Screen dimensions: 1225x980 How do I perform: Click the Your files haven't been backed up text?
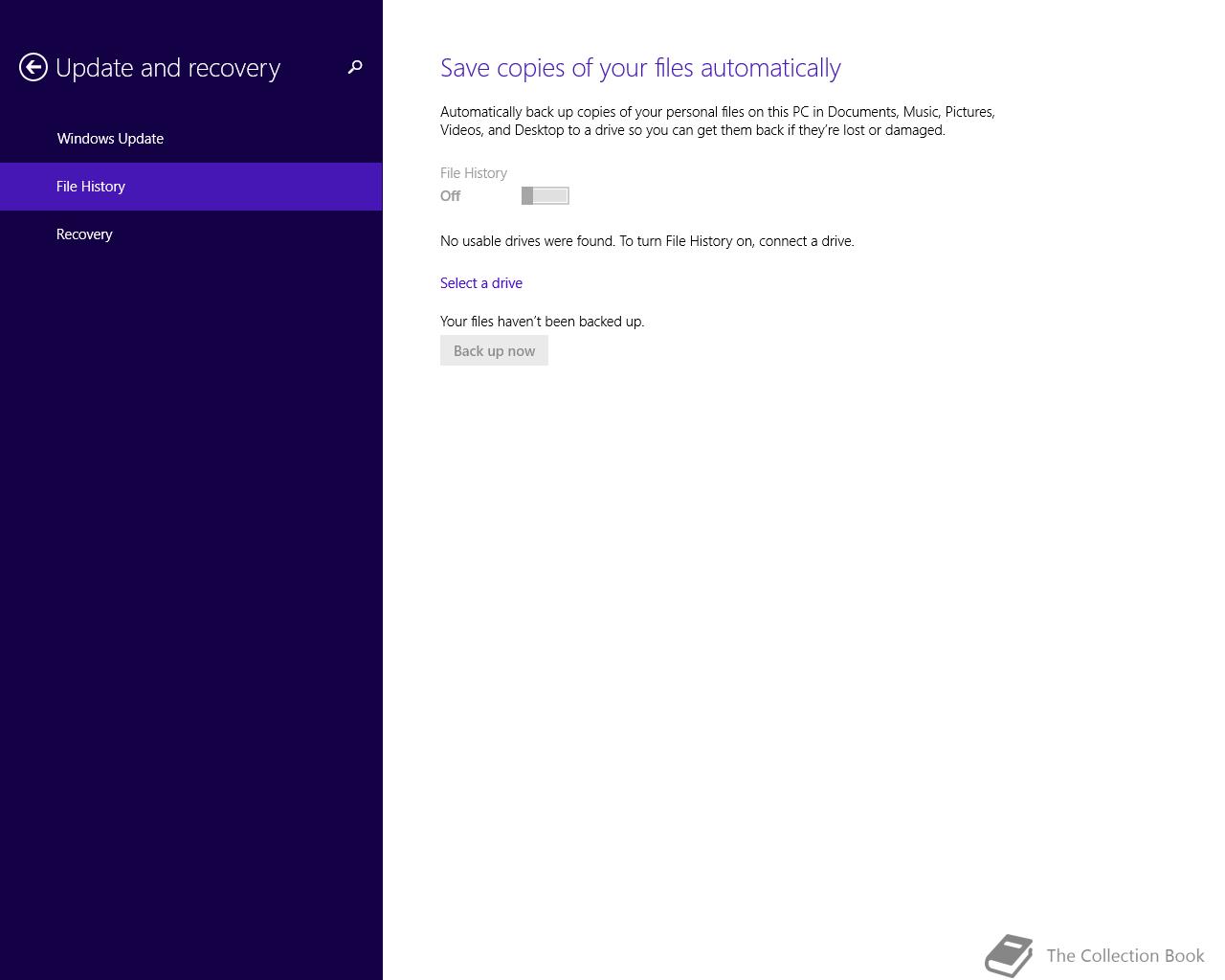pyautogui.click(x=543, y=322)
